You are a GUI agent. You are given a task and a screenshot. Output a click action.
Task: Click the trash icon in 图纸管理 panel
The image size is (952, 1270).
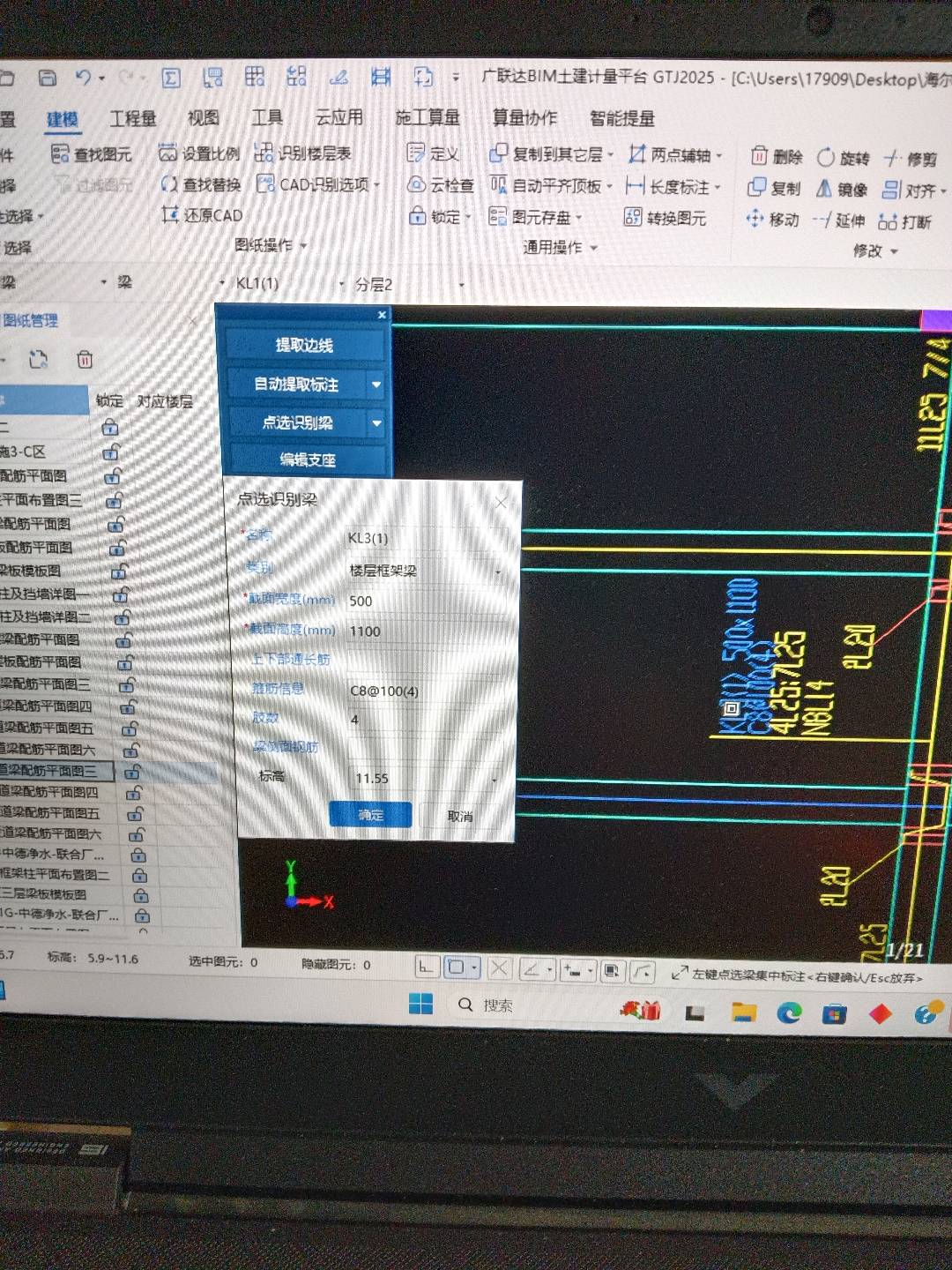tap(85, 359)
